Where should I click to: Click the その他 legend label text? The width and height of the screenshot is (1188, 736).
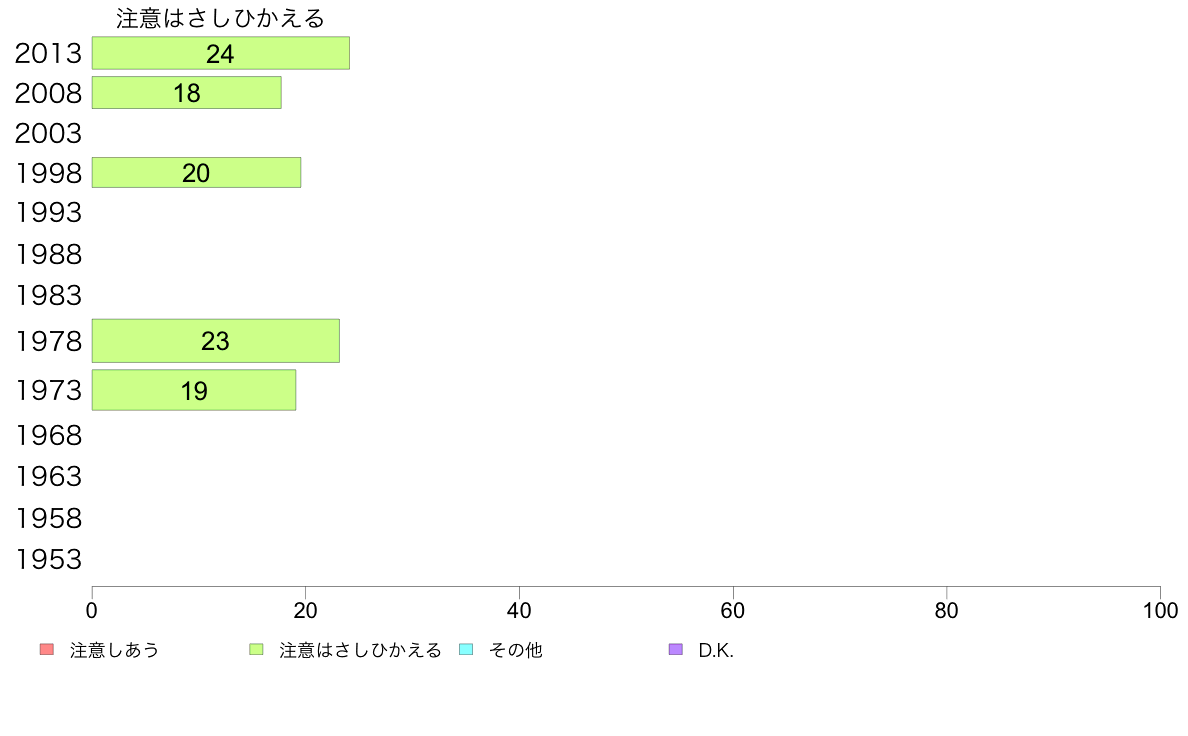coord(515,650)
